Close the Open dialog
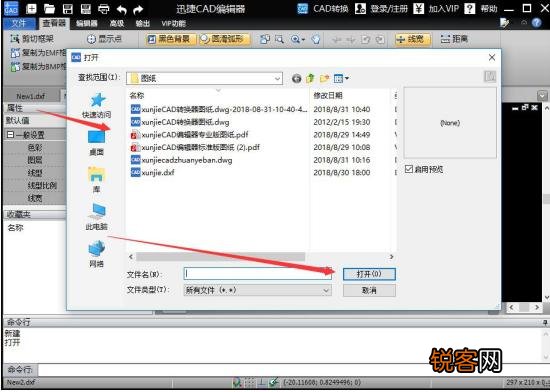The width and height of the screenshot is (550, 392). coord(492,57)
